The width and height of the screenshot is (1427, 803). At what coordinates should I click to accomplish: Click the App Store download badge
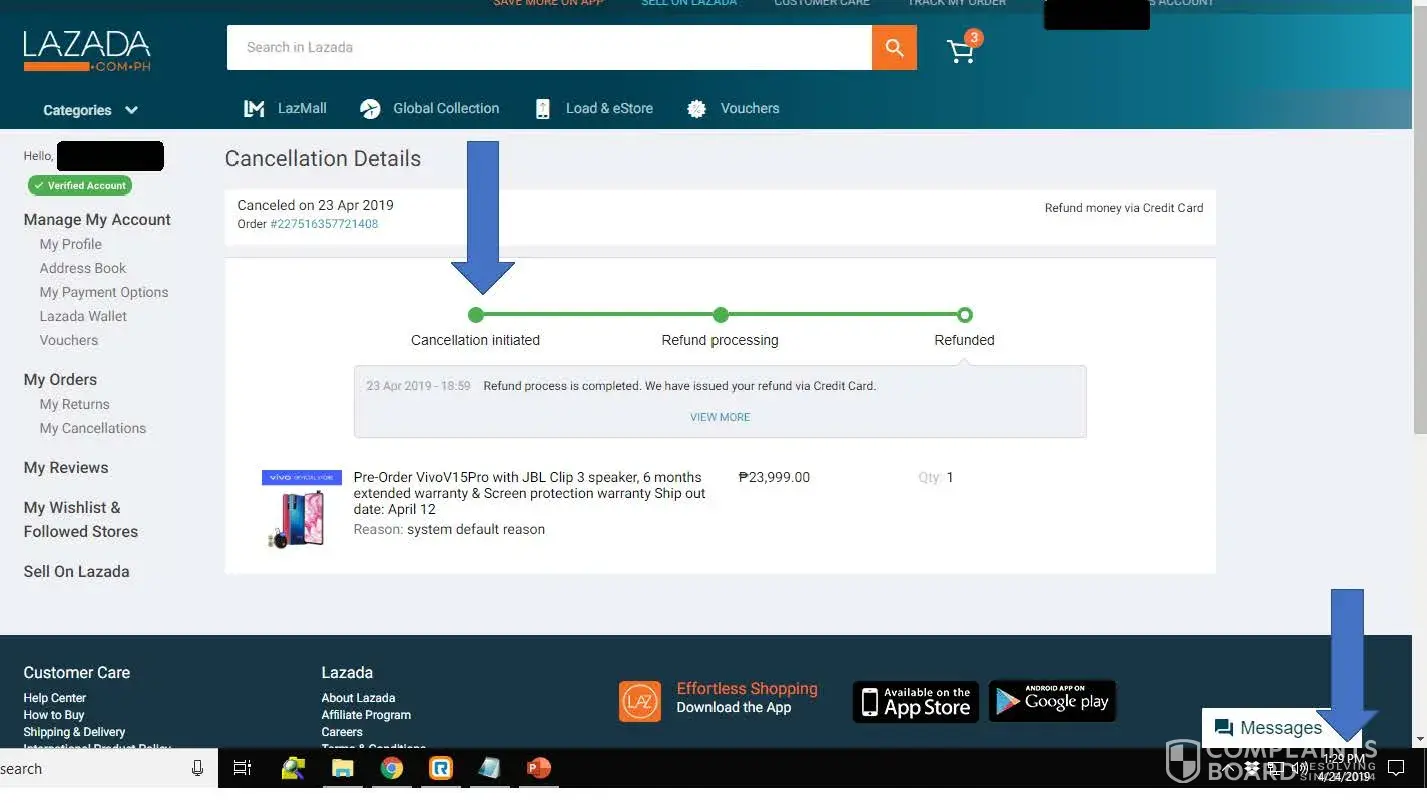pos(916,701)
